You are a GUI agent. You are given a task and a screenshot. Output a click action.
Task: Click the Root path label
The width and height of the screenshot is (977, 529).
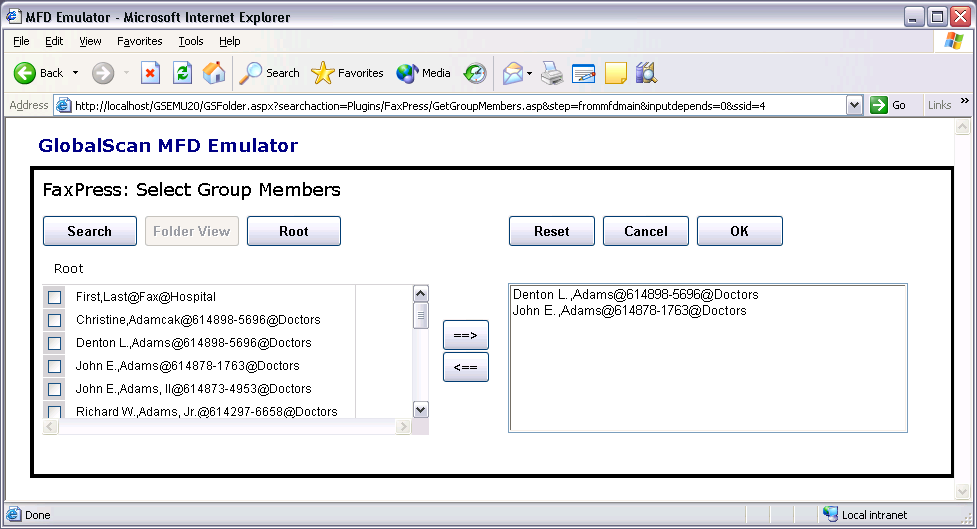69,269
